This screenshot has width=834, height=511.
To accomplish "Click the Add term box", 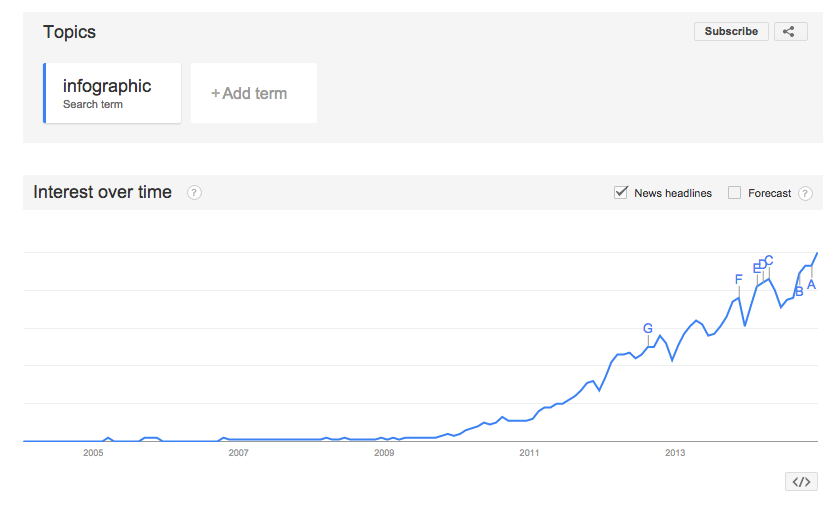I will click(253, 93).
